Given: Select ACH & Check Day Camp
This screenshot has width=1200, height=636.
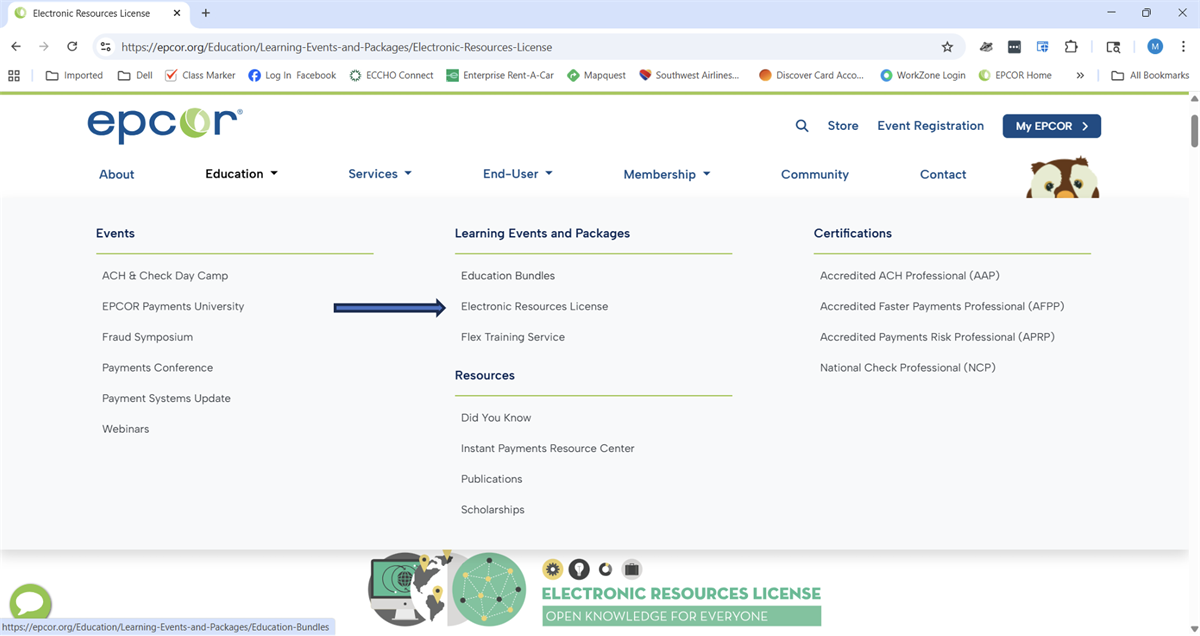Looking at the screenshot, I should (x=165, y=276).
